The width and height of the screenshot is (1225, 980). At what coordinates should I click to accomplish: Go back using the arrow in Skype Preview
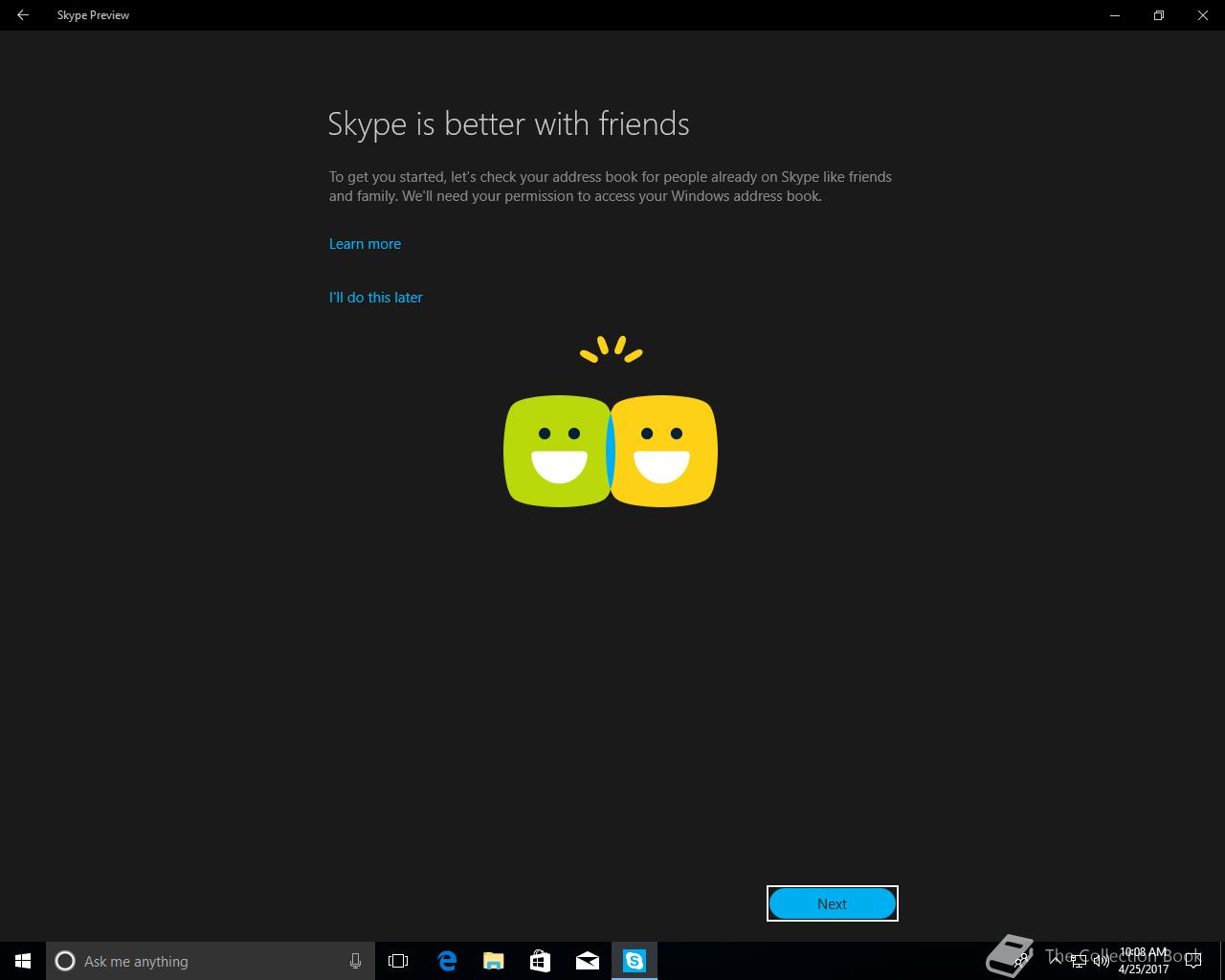[x=22, y=15]
